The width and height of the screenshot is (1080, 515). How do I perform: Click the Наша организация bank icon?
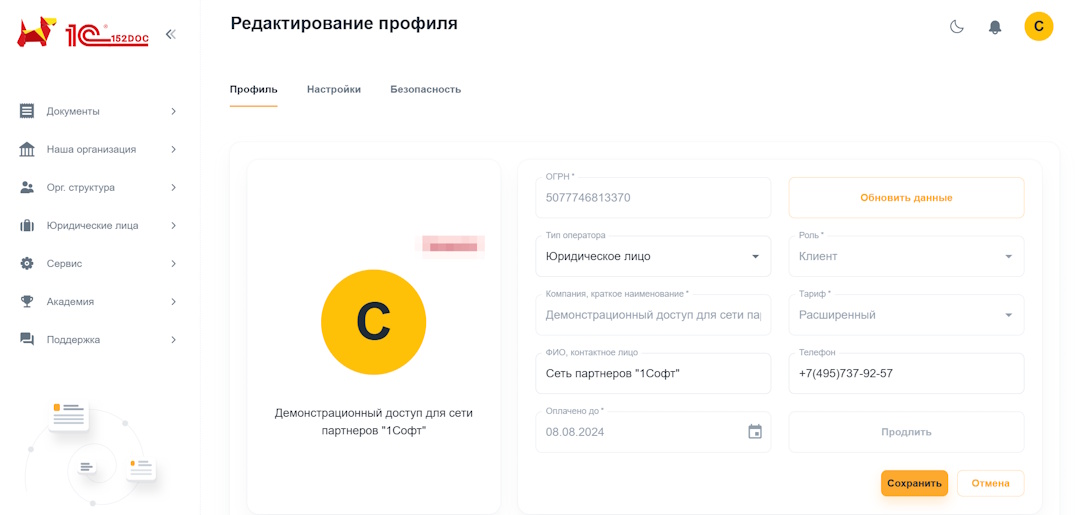pos(27,149)
